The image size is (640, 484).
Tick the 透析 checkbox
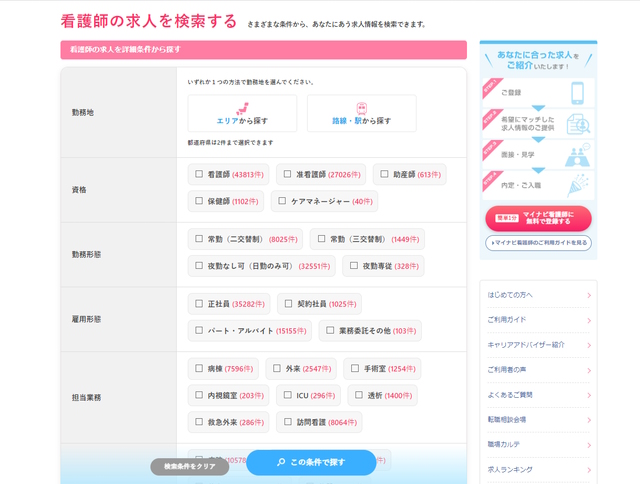pyautogui.click(x=359, y=395)
